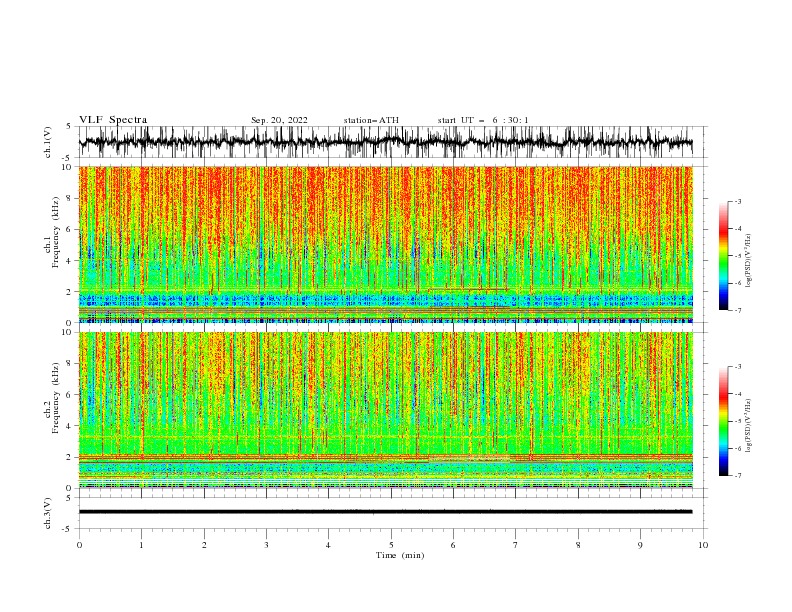Click time axis tick label '7'

[516, 545]
